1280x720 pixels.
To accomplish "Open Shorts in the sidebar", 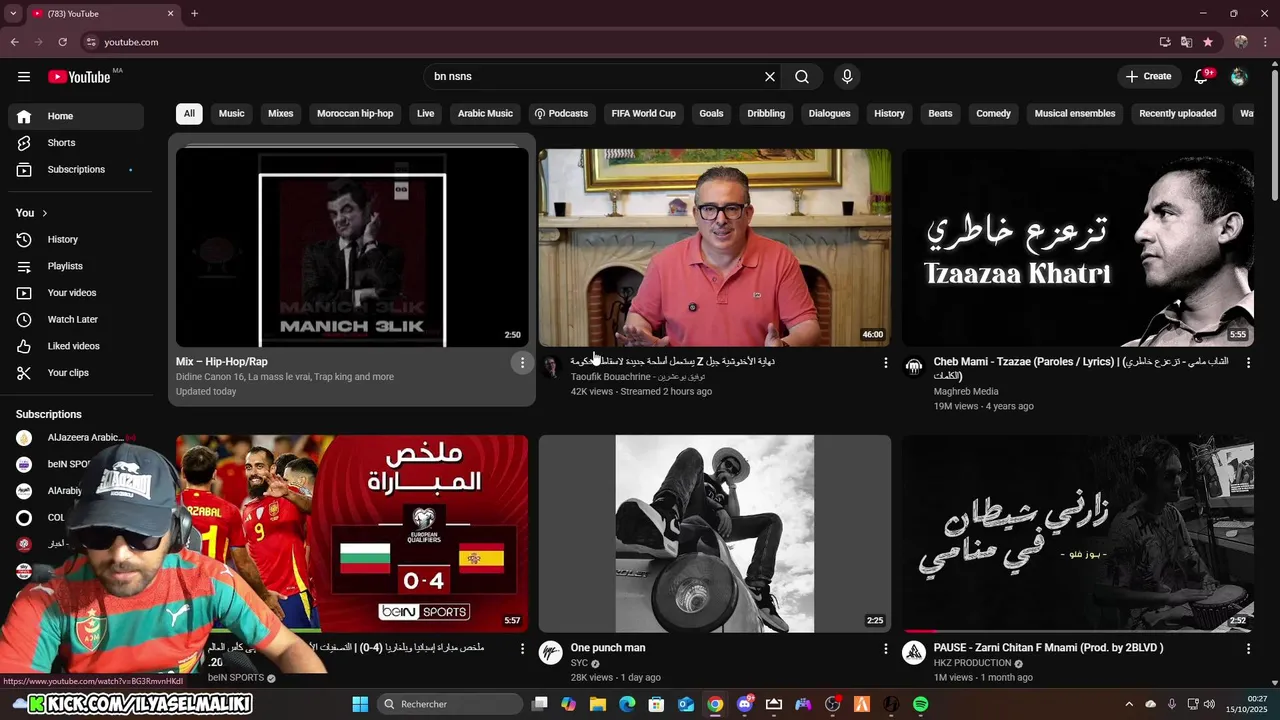I will coord(76,143).
